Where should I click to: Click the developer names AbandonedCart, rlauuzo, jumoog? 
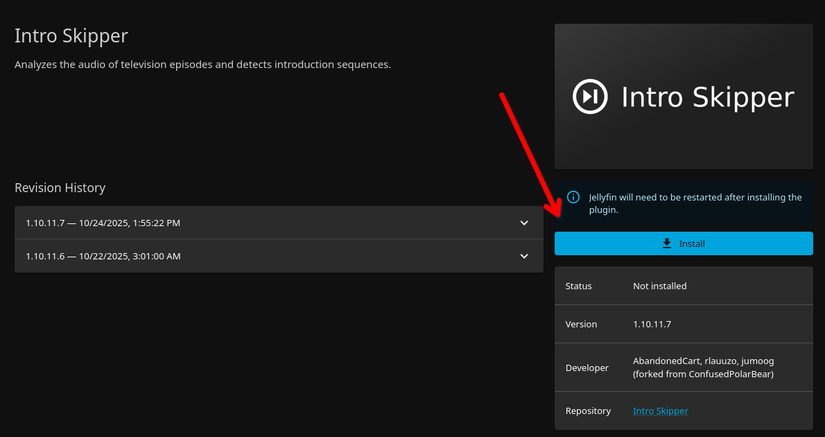pyautogui.click(x=703, y=360)
